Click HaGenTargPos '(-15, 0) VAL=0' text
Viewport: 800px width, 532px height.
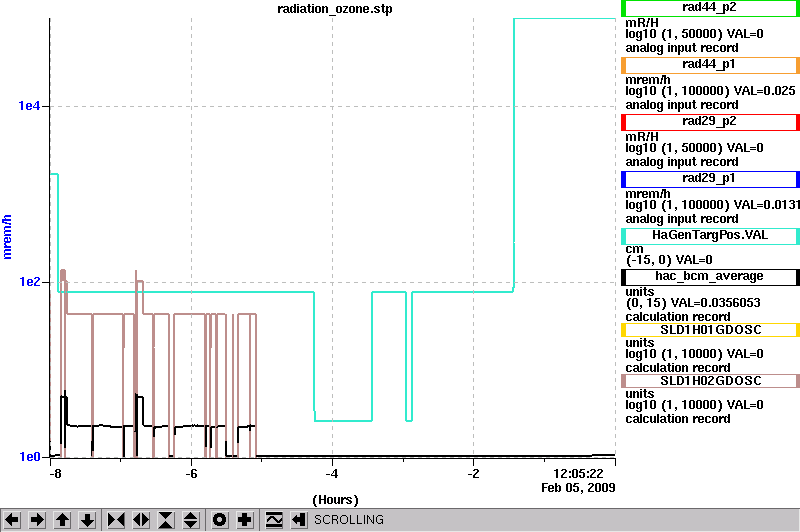pos(669,260)
